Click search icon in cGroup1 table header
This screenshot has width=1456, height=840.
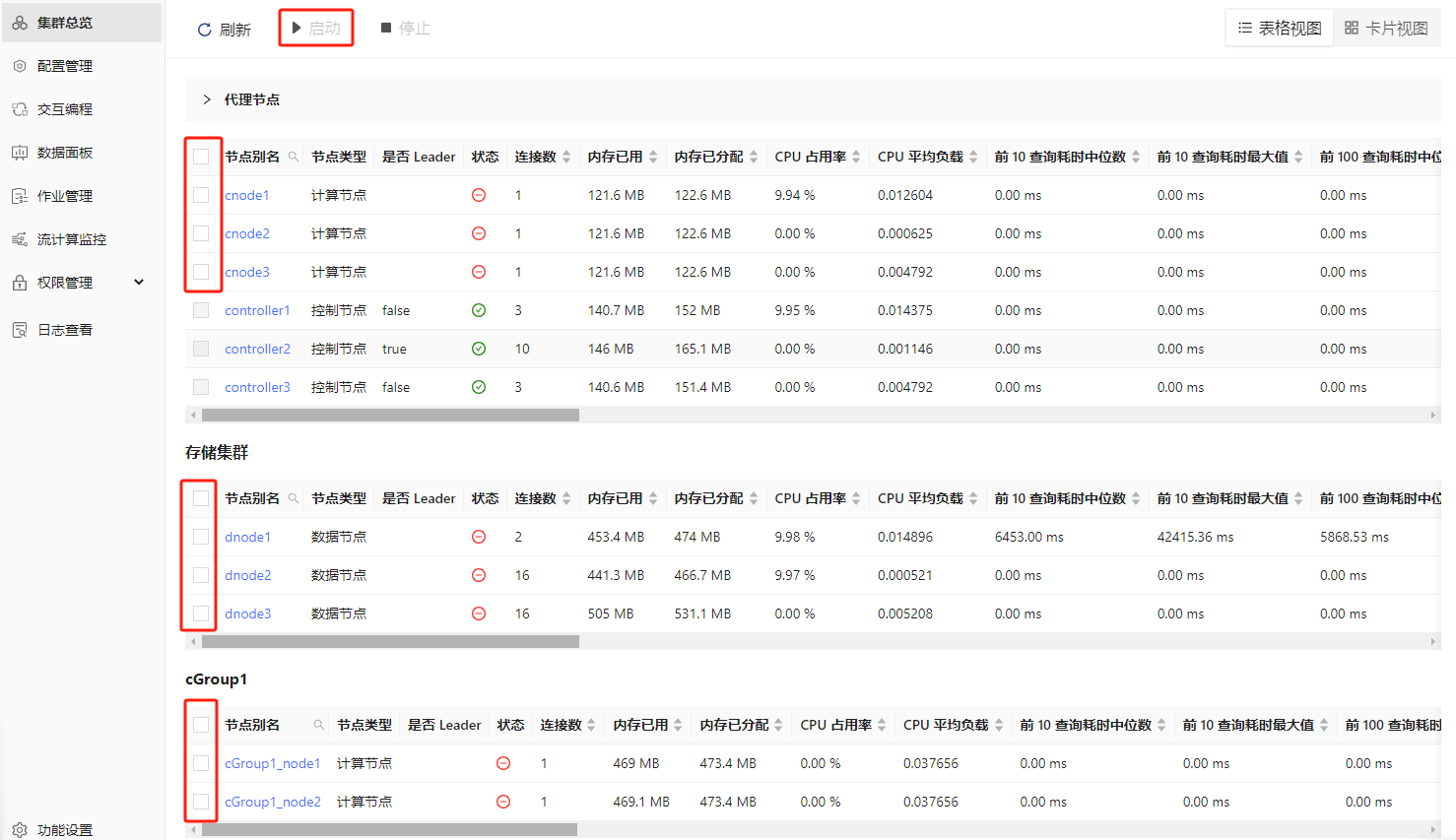[319, 725]
